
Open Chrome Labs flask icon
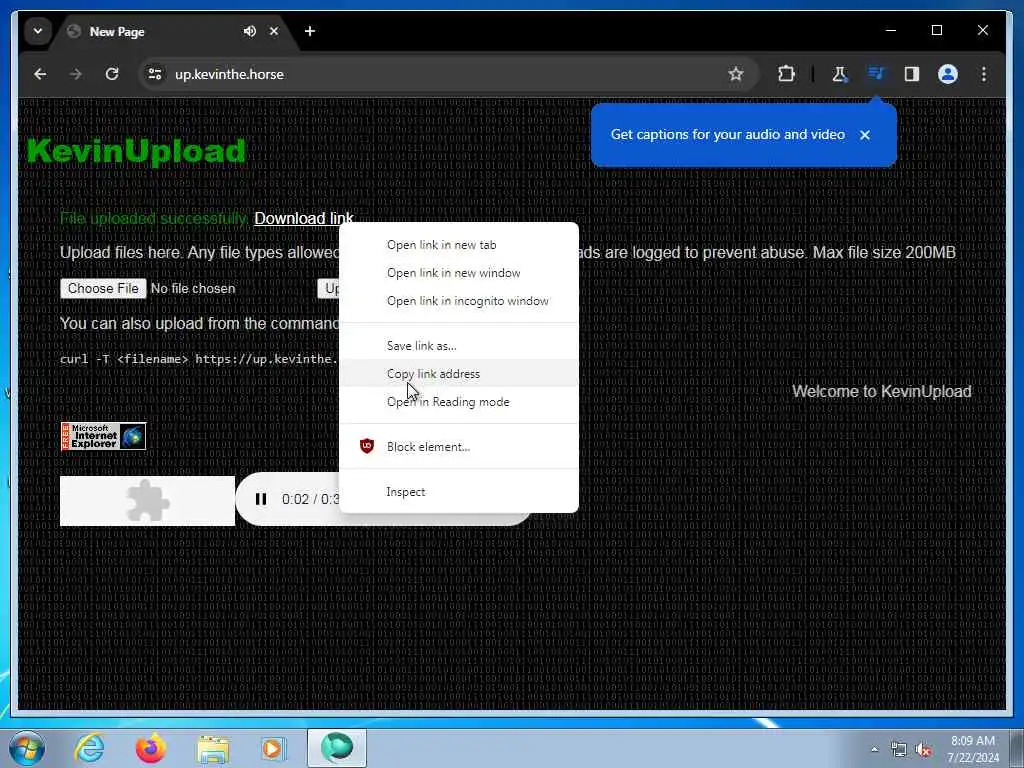point(839,74)
